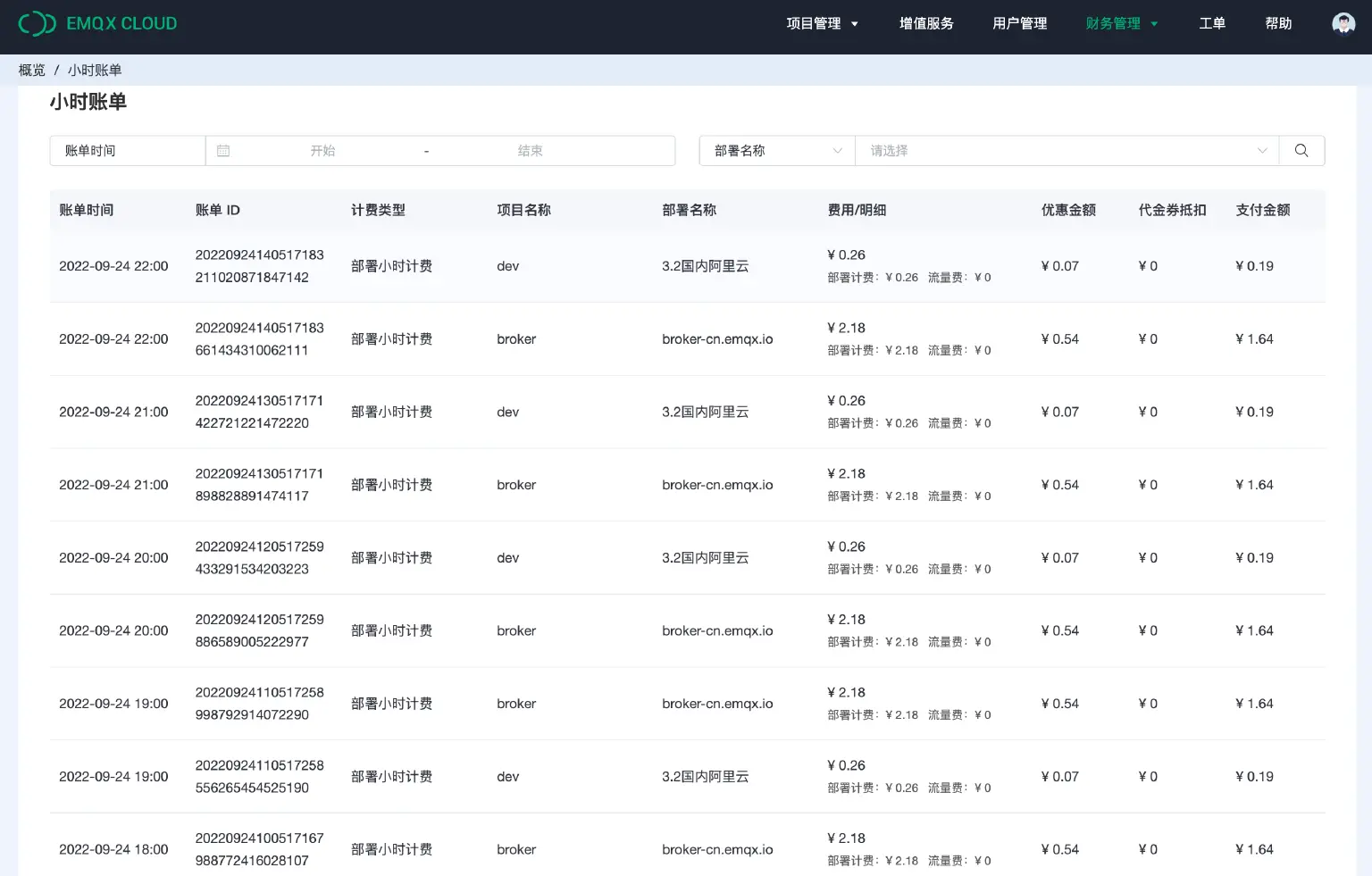Click the 结束 end date field
The height and width of the screenshot is (876, 1372).
tap(530, 150)
